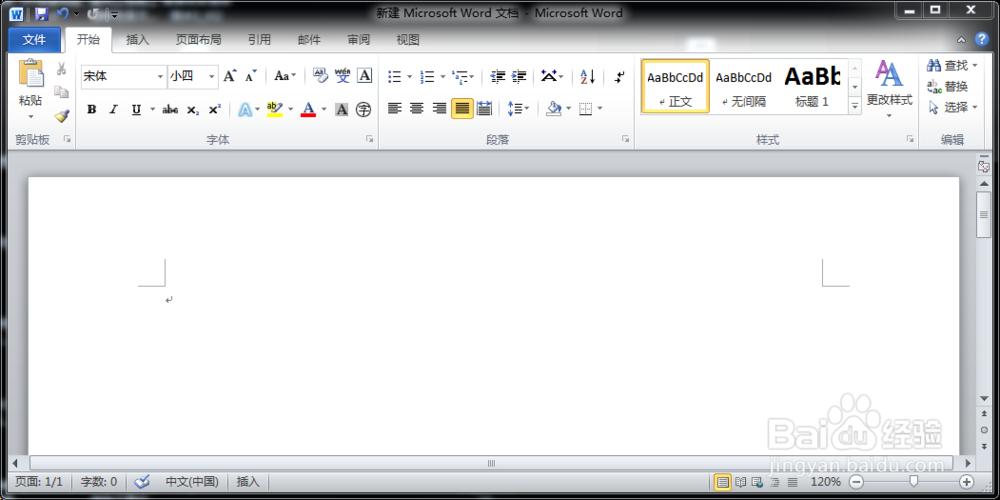Screen dimensions: 1000x500
Task: Open the numbering list dropdown arrow
Action: [443, 77]
